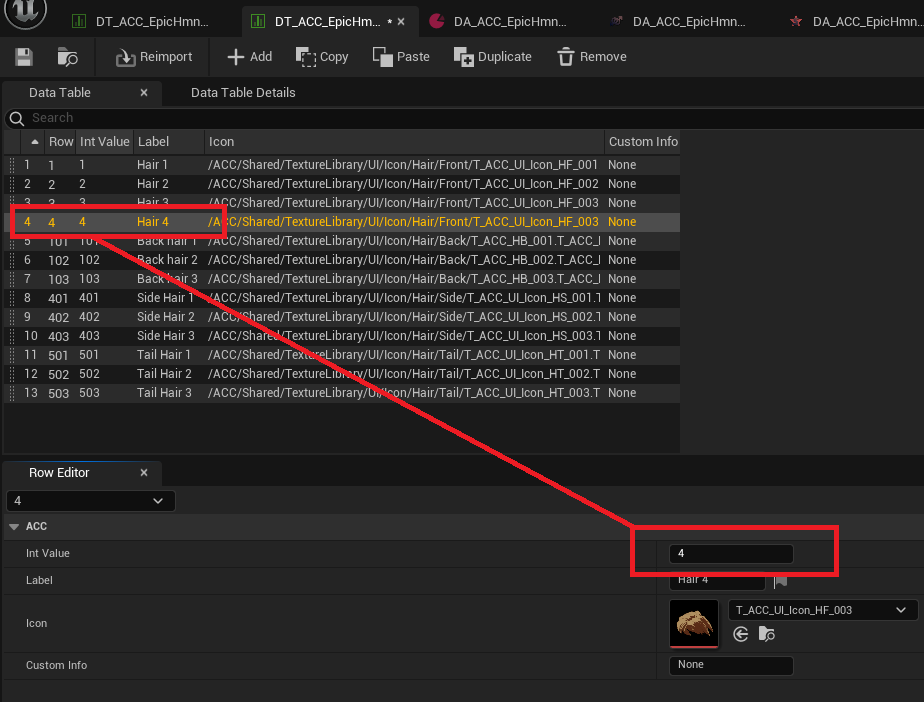Click the hair icon thumbnail preview

click(x=693, y=622)
